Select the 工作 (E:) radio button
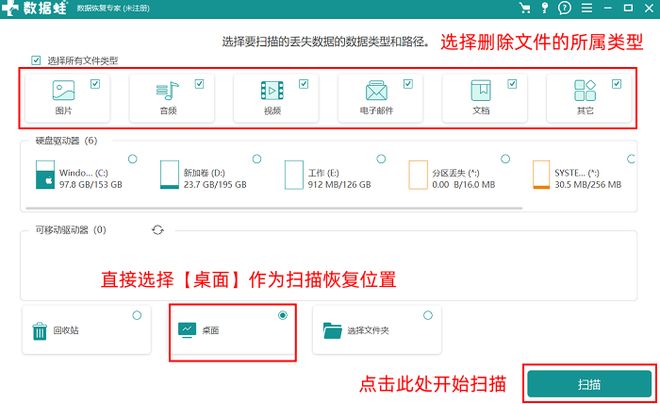 coord(381,159)
